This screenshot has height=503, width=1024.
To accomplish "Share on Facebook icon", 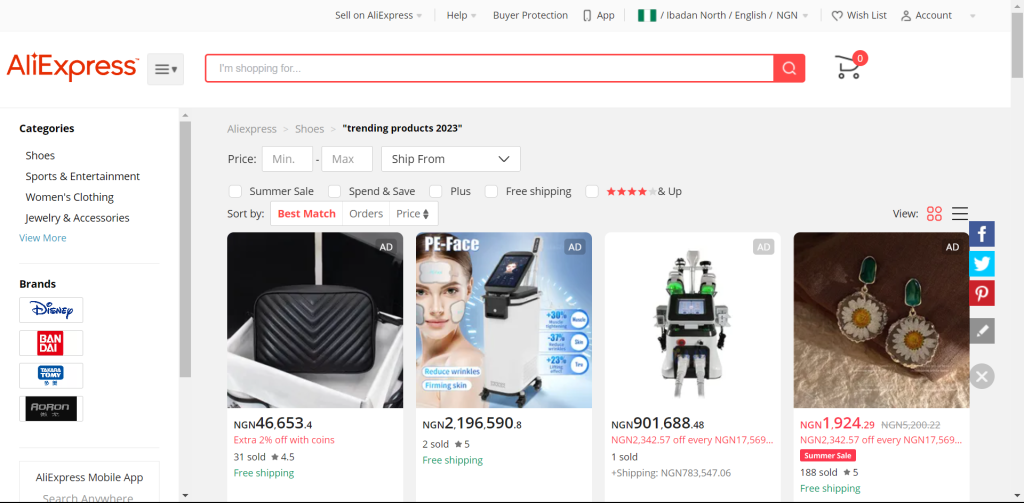I will point(982,234).
